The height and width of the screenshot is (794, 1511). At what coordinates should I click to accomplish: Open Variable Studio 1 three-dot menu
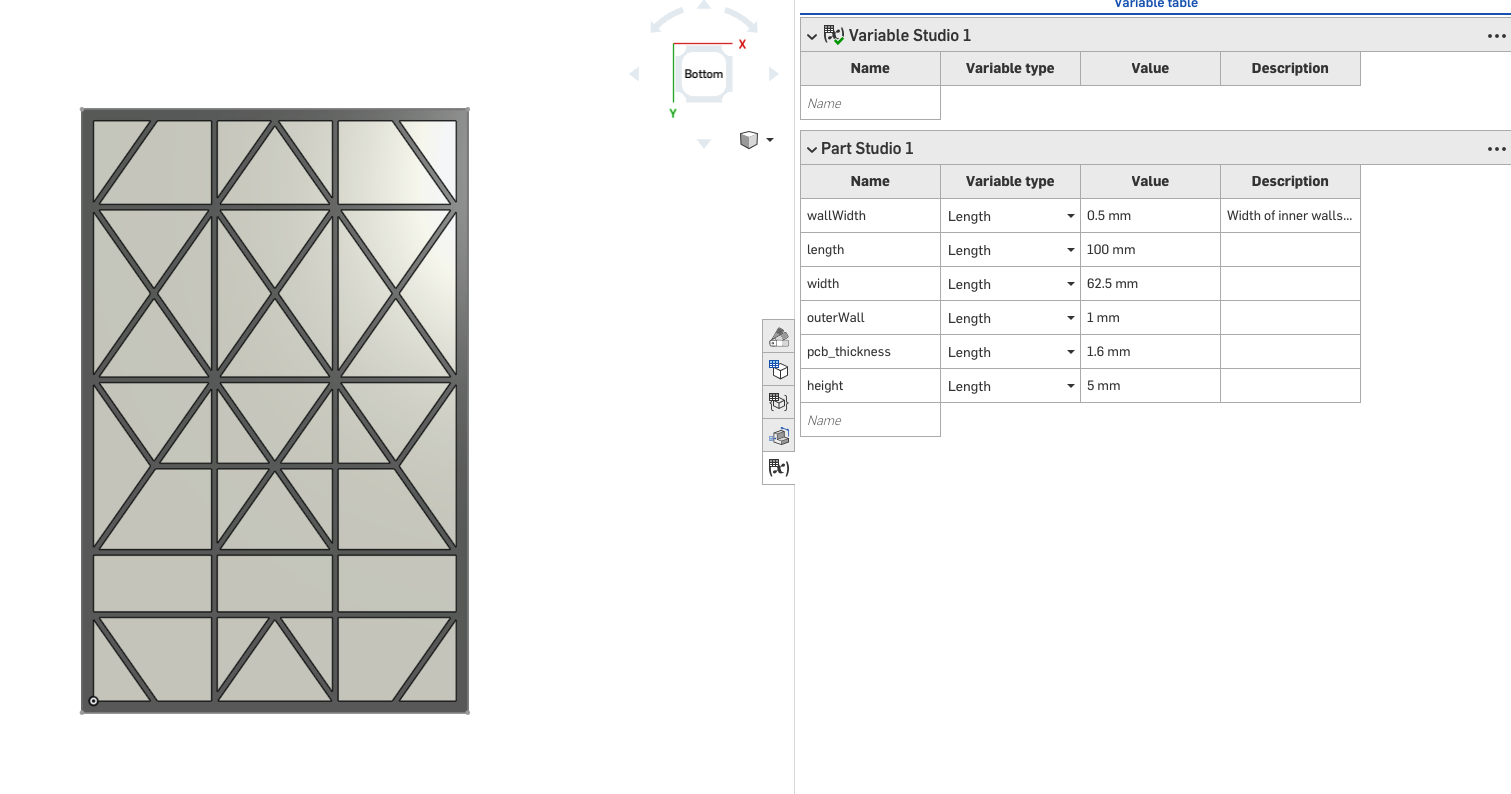pos(1496,35)
